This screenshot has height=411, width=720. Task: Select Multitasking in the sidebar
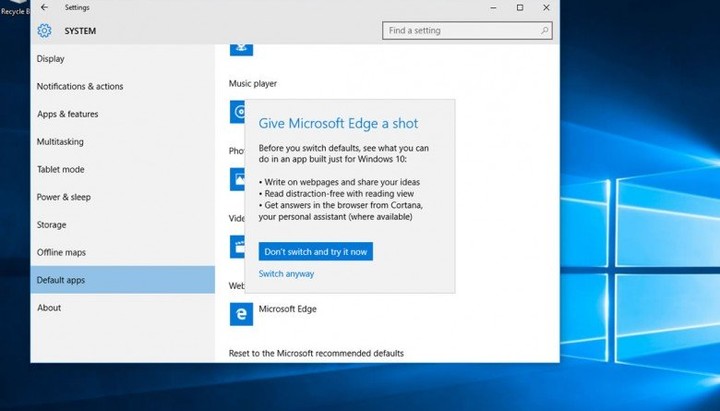[60, 142]
